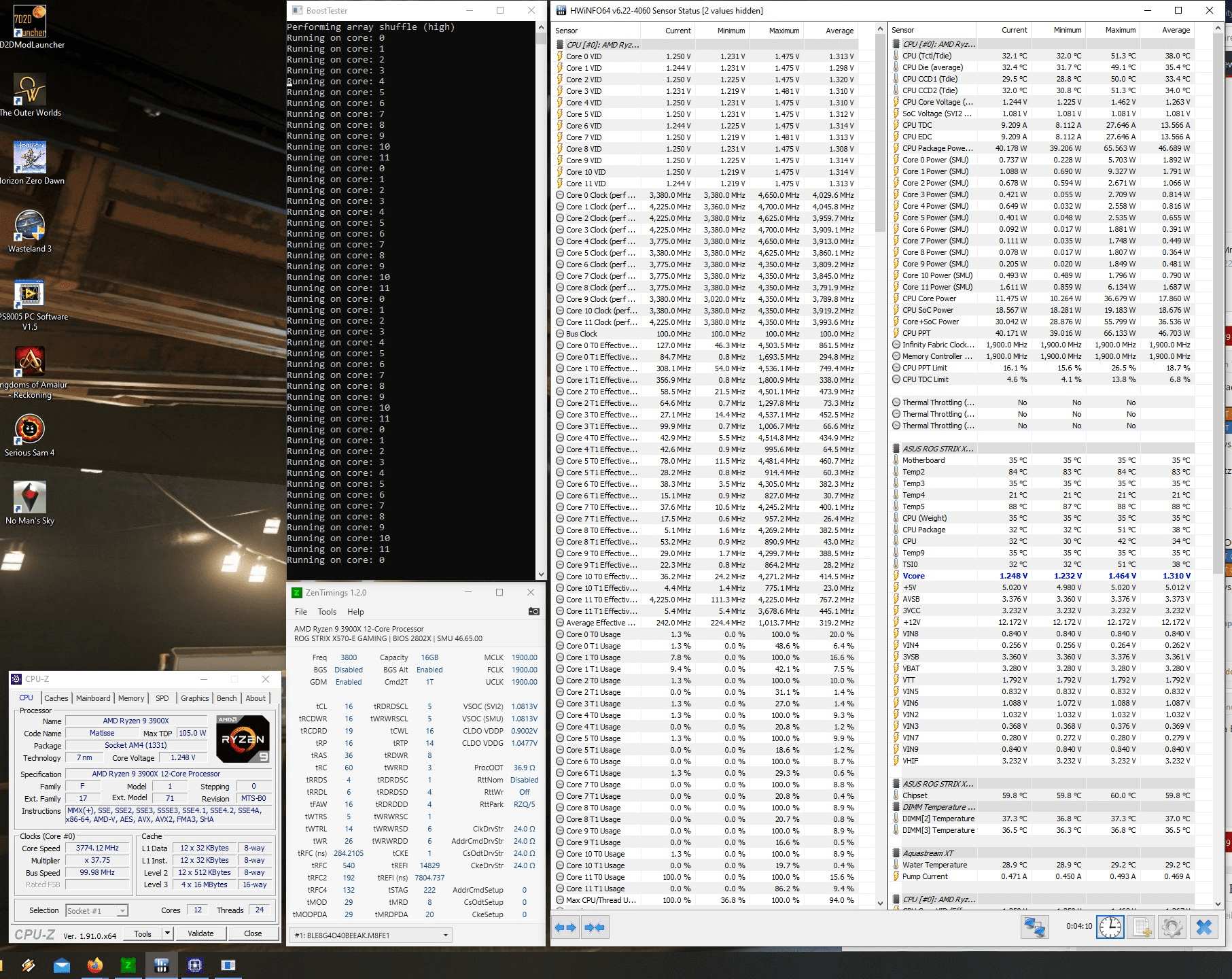1232x979 pixels.
Task: Click the AMD Ryzen 9 logo in CPU-Z
Action: [x=243, y=738]
